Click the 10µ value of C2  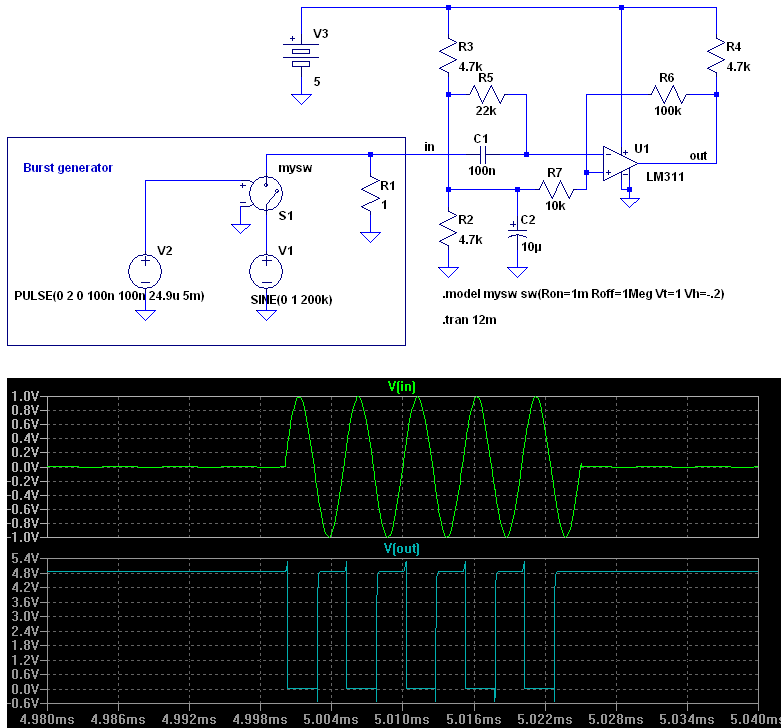click(x=531, y=246)
